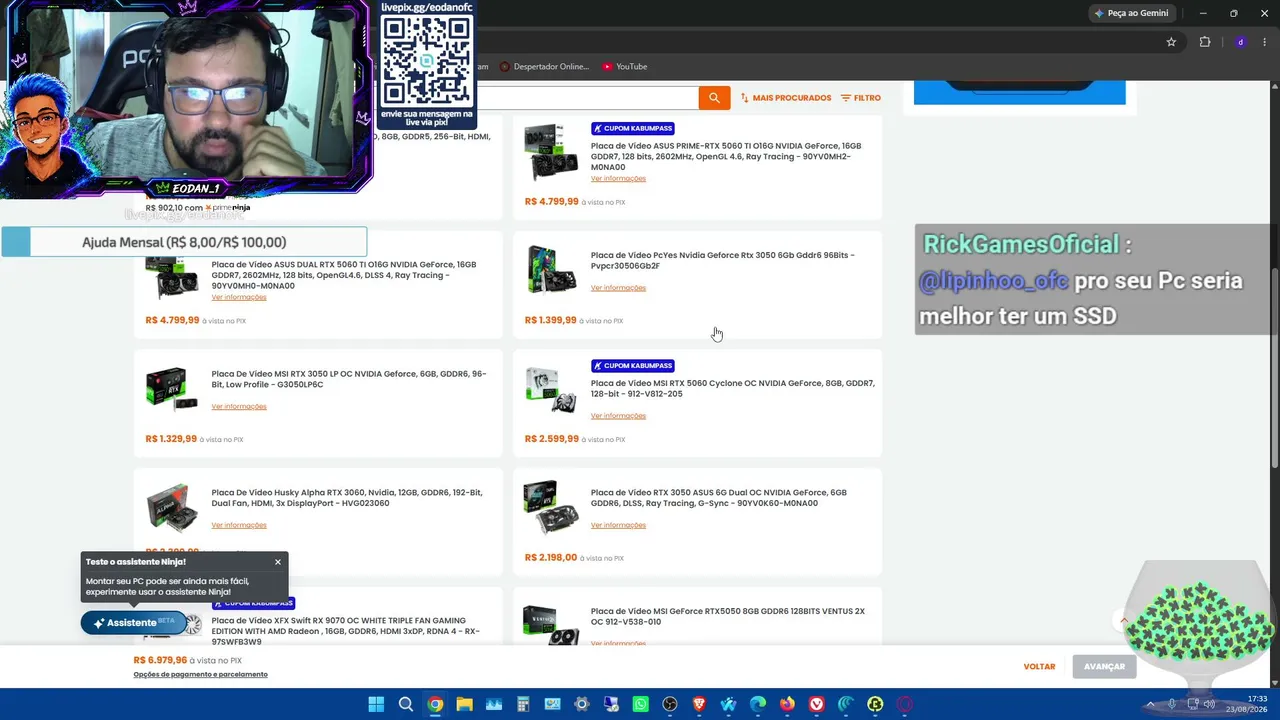Click the orange search magnifier button
This screenshot has height=720, width=1280.
[x=714, y=98]
